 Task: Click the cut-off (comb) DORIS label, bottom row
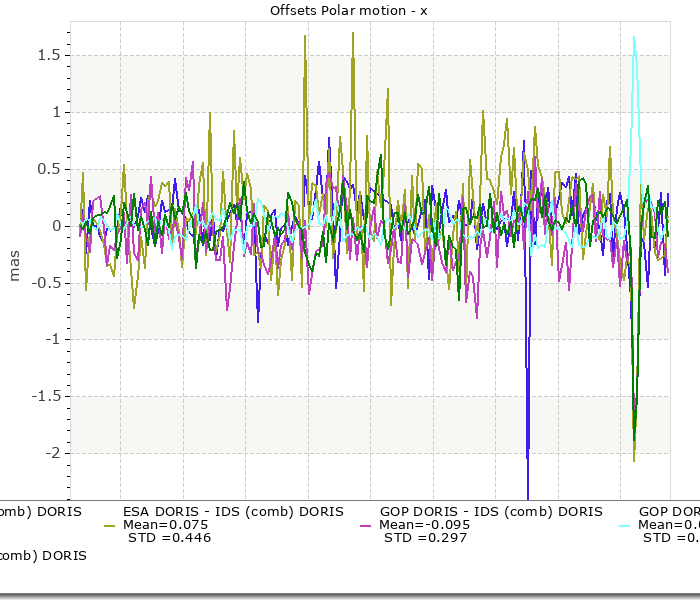43,555
